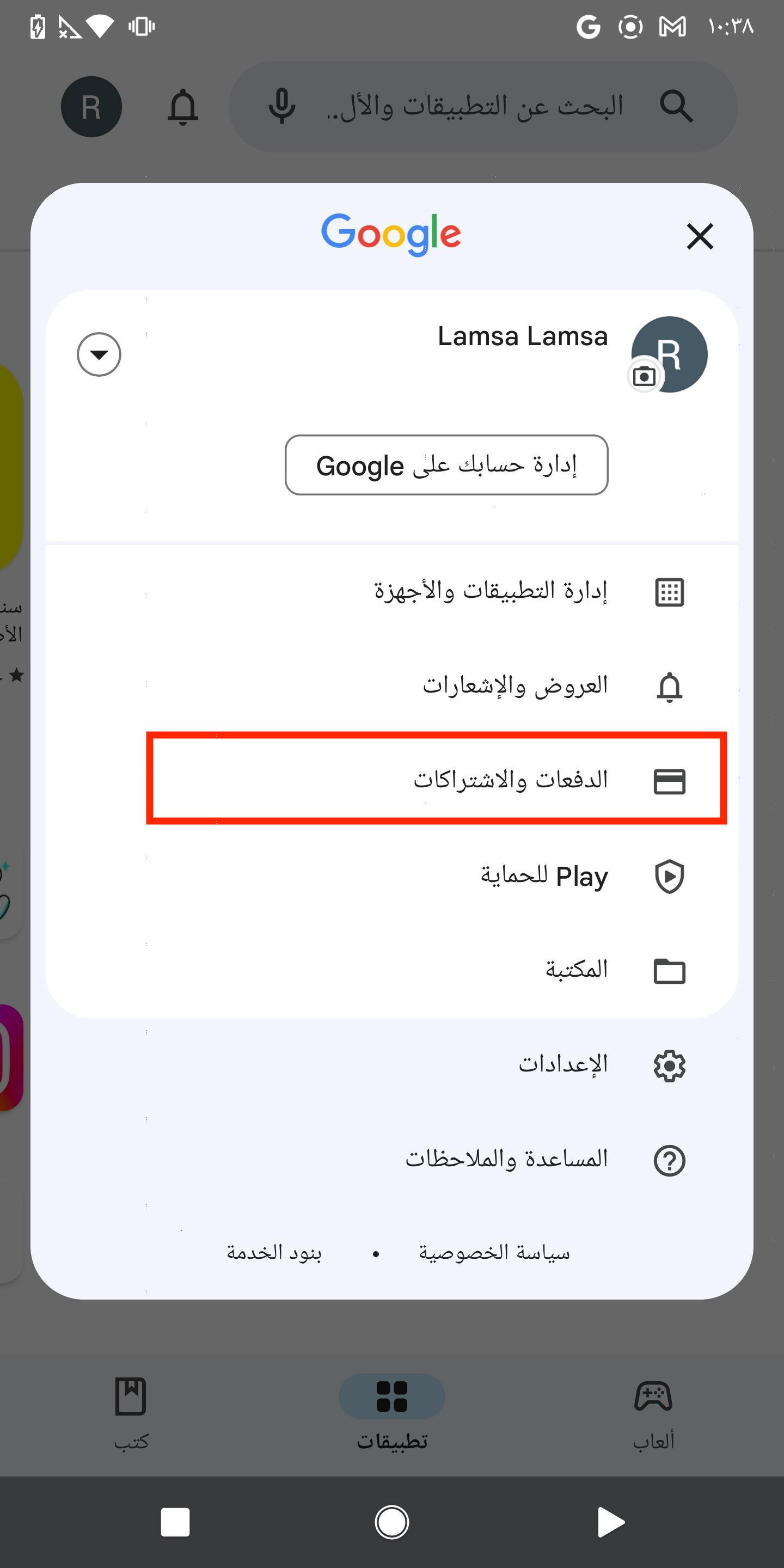
Task: Open offers and notifications bell icon
Action: (x=669, y=687)
